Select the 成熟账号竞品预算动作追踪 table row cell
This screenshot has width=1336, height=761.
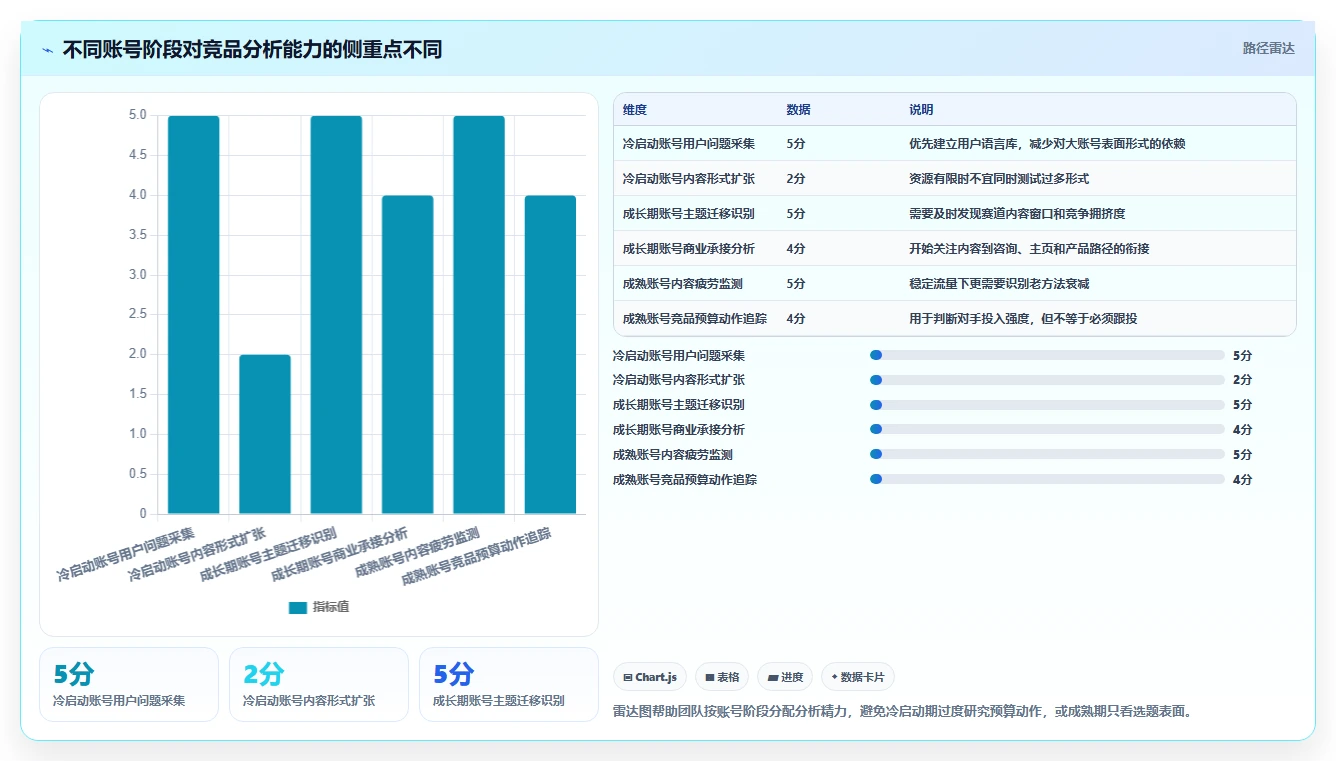pyautogui.click(x=695, y=319)
